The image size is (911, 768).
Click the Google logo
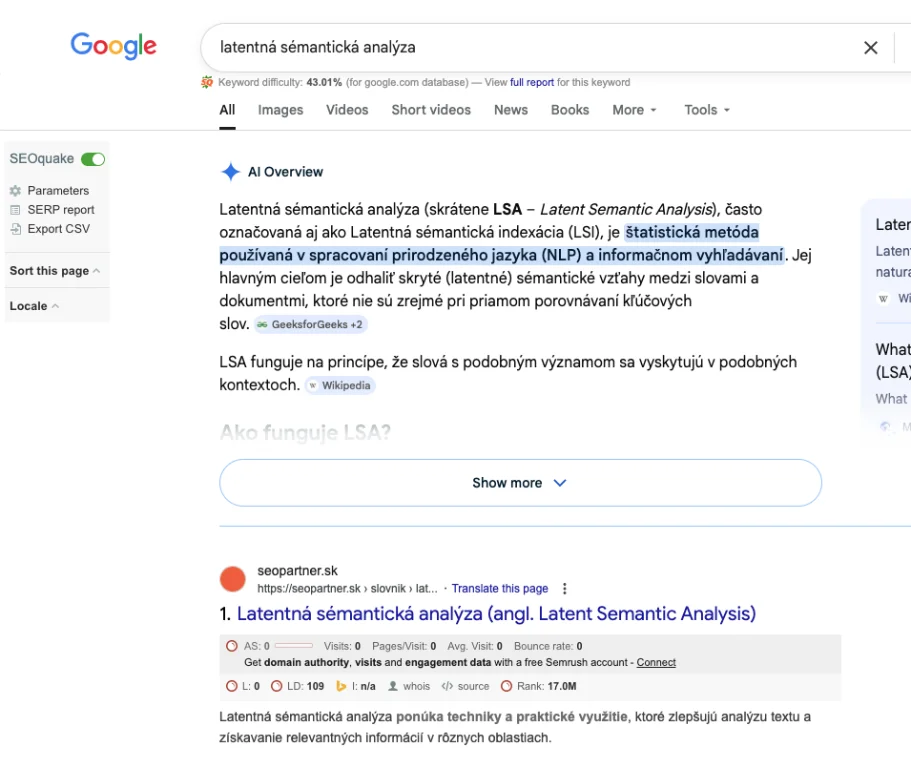(x=113, y=46)
